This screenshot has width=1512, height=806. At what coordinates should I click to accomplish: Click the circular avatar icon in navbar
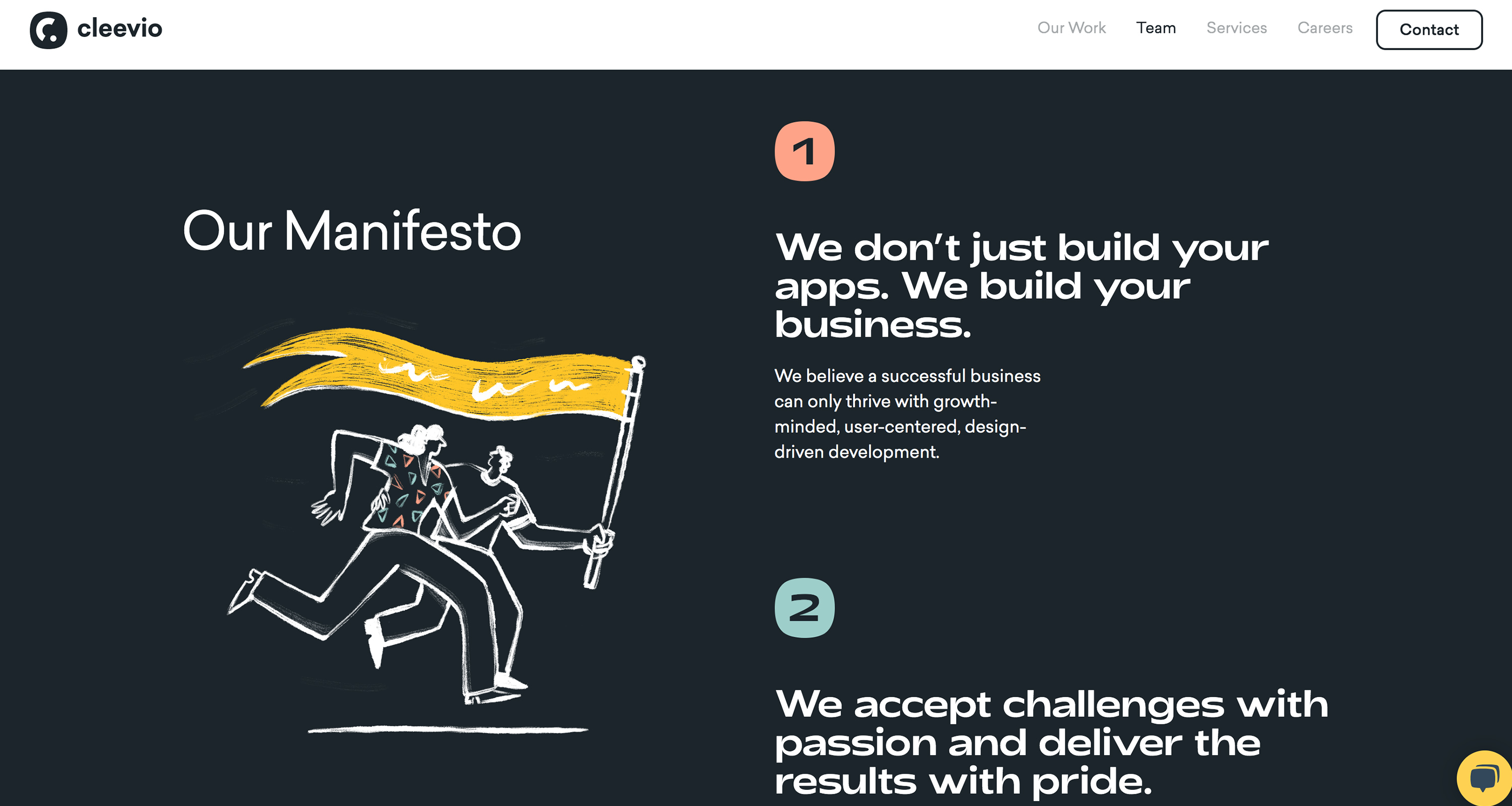[x=47, y=29]
